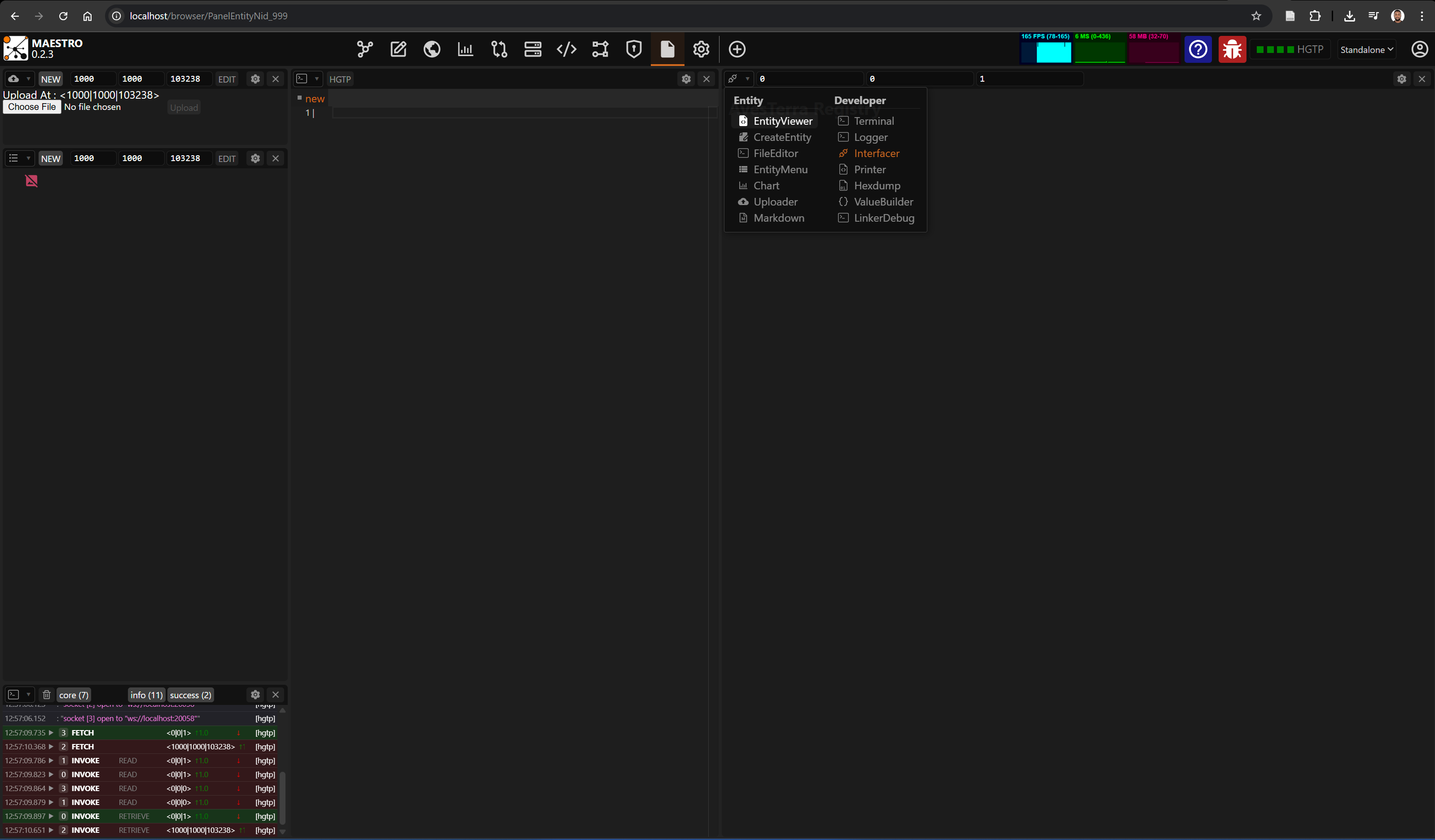Switch to the HGTP tab in terminal panel
Image resolution: width=1435 pixels, height=840 pixels.
[340, 79]
